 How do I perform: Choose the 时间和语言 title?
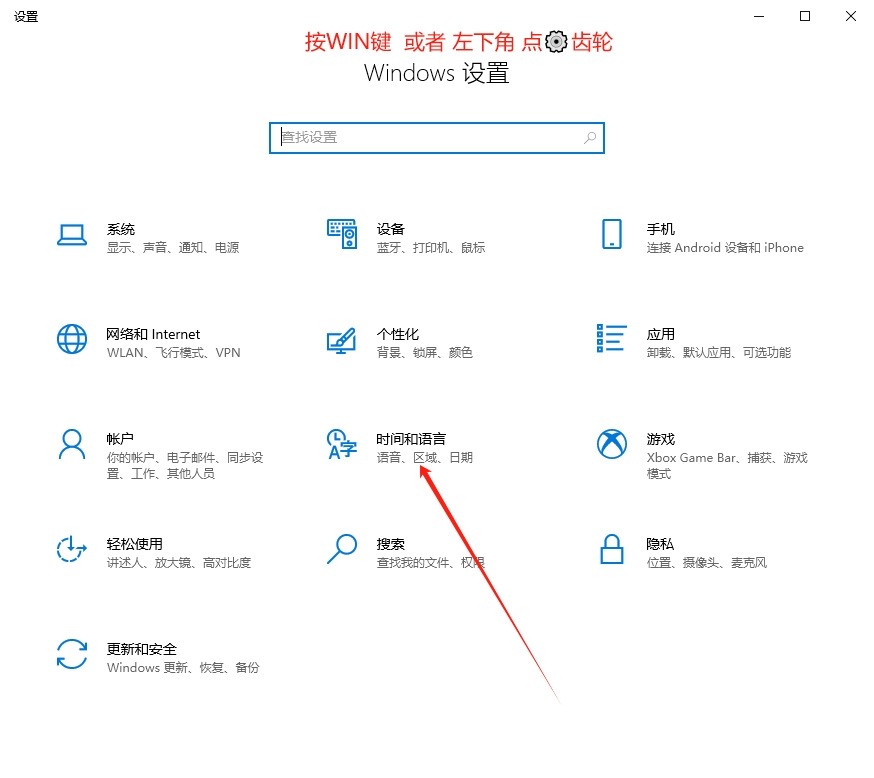[x=411, y=439]
